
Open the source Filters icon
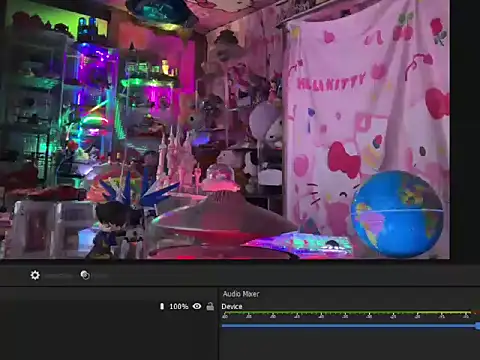(85, 275)
